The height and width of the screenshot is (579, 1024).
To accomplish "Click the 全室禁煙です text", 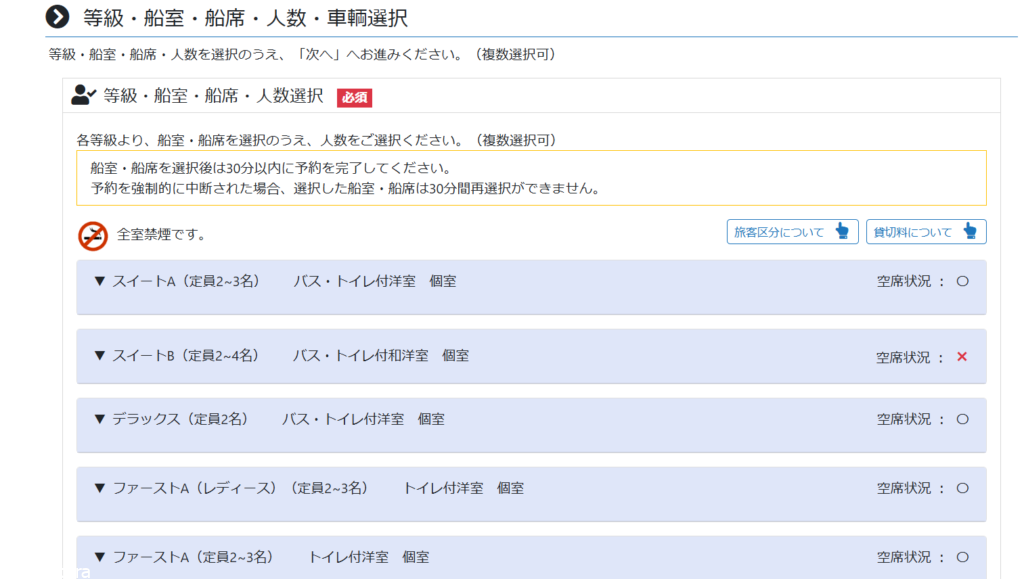I will click(161, 235).
